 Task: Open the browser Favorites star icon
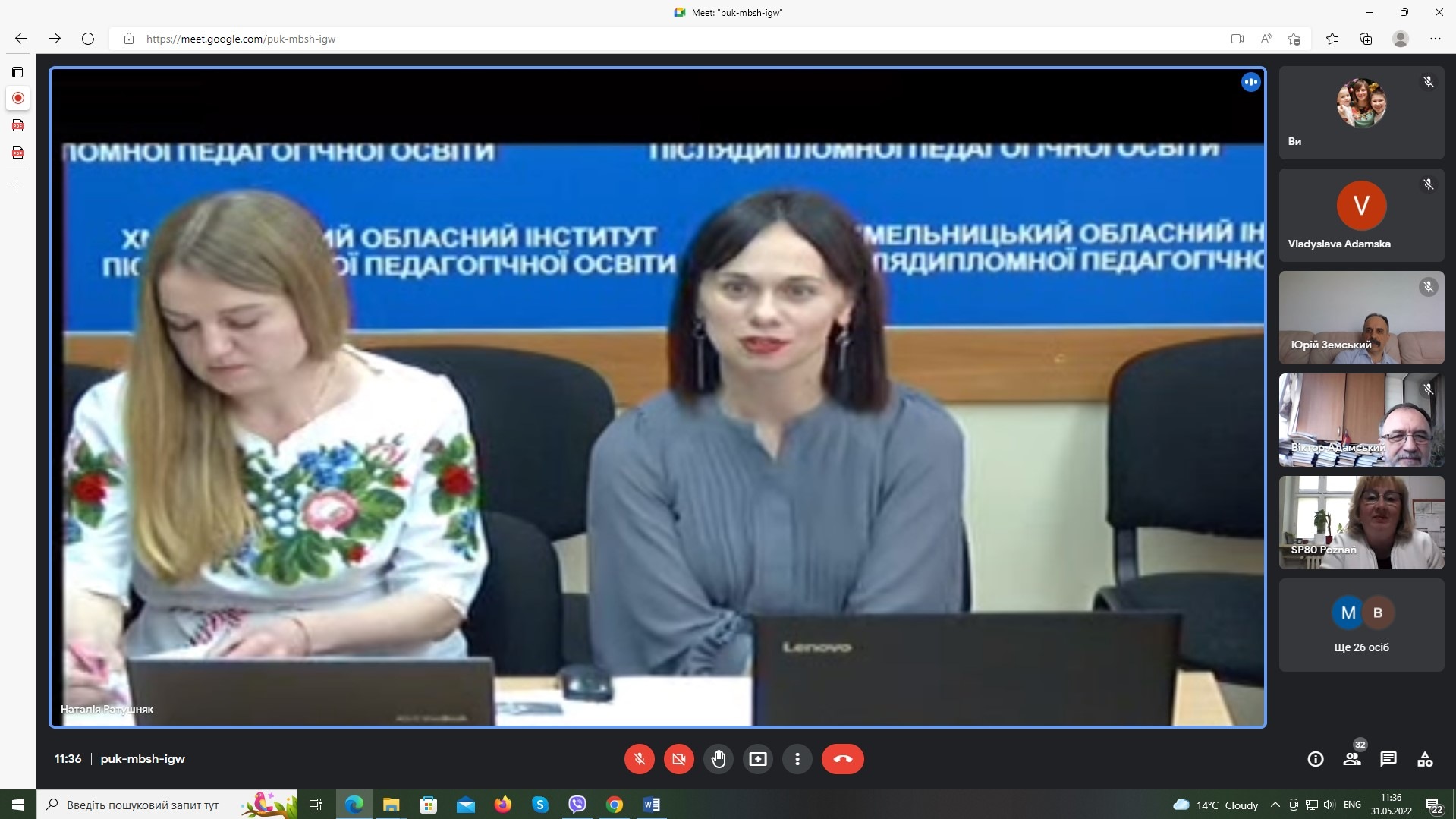[1332, 39]
